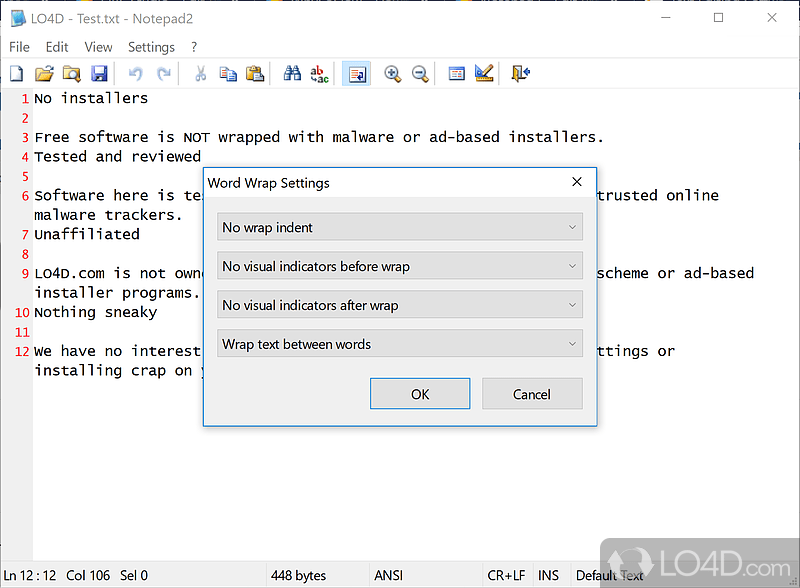Click the line number 1 margin
Image resolution: width=800 pixels, height=588 pixels.
[x=25, y=99]
